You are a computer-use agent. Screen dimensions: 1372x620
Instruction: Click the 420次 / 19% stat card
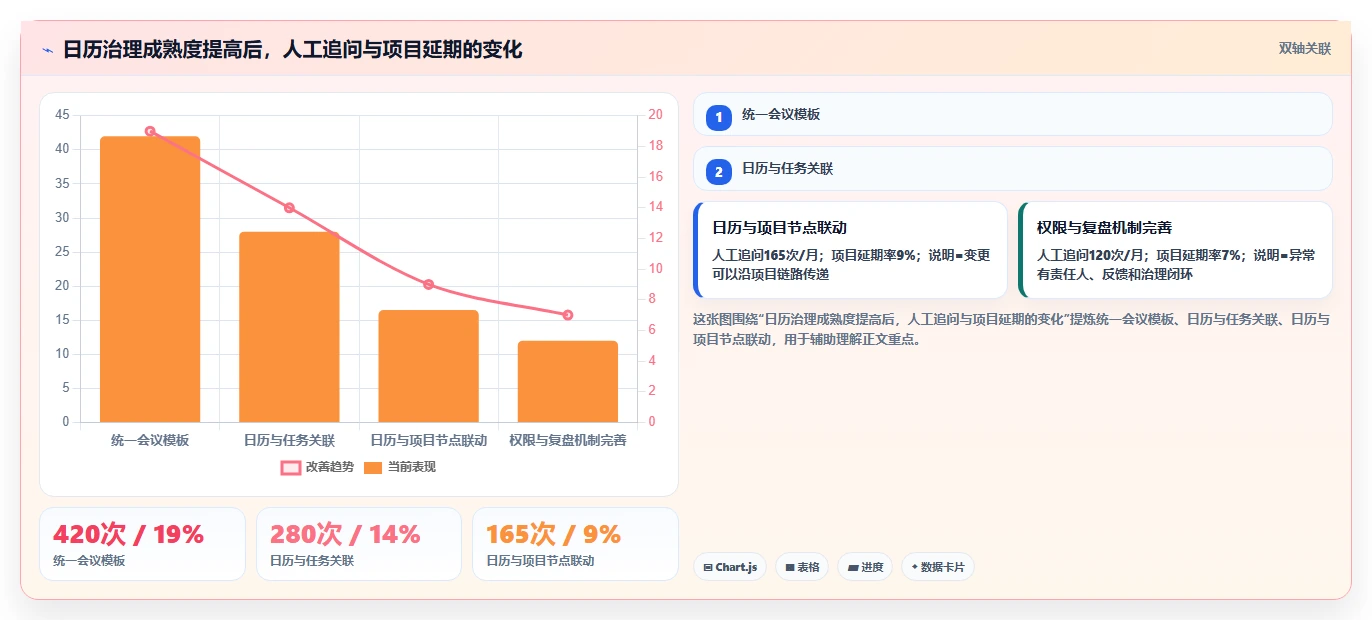(142, 544)
